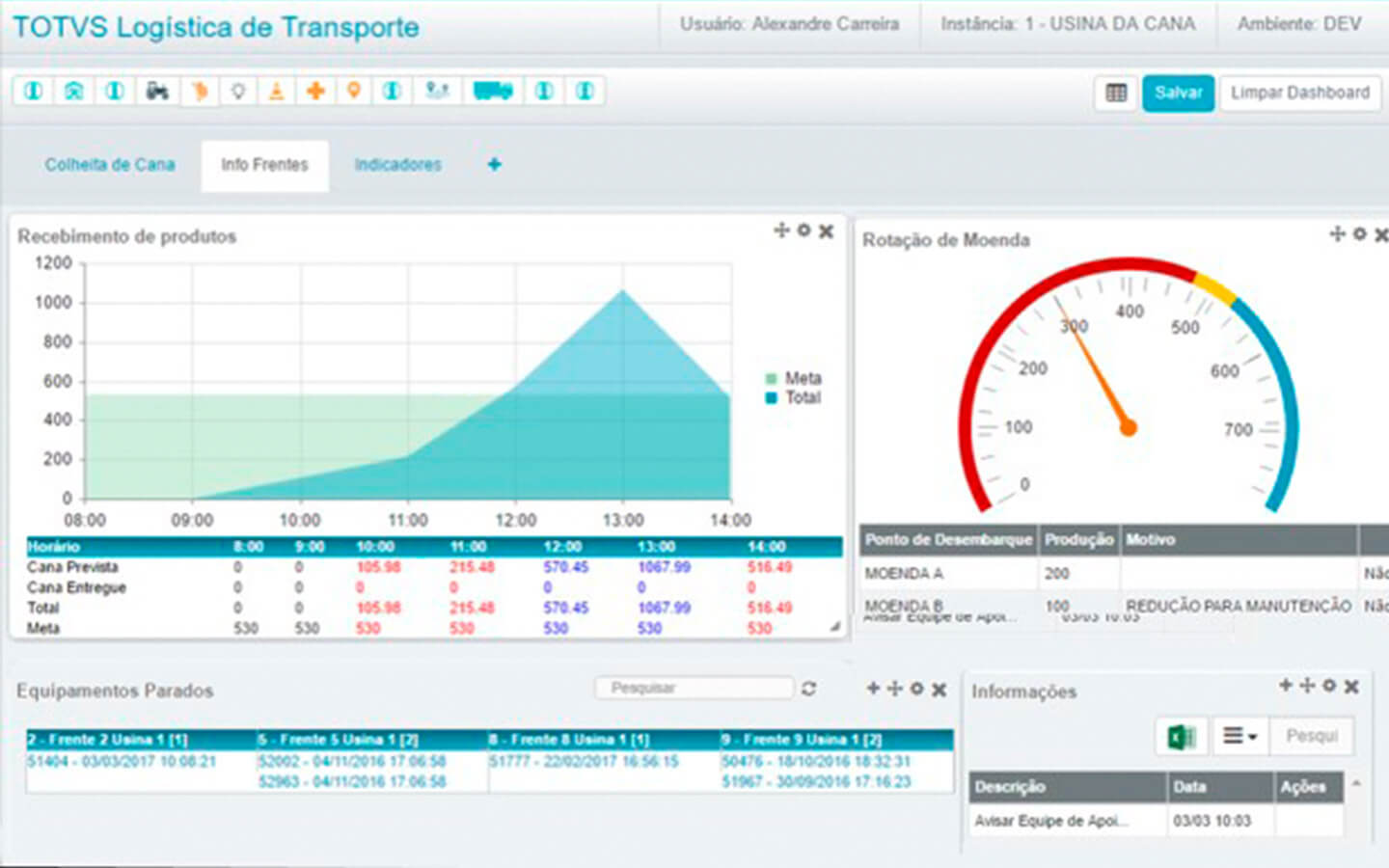
Task: Add a new dashboard tab with plus
Action: 494,165
